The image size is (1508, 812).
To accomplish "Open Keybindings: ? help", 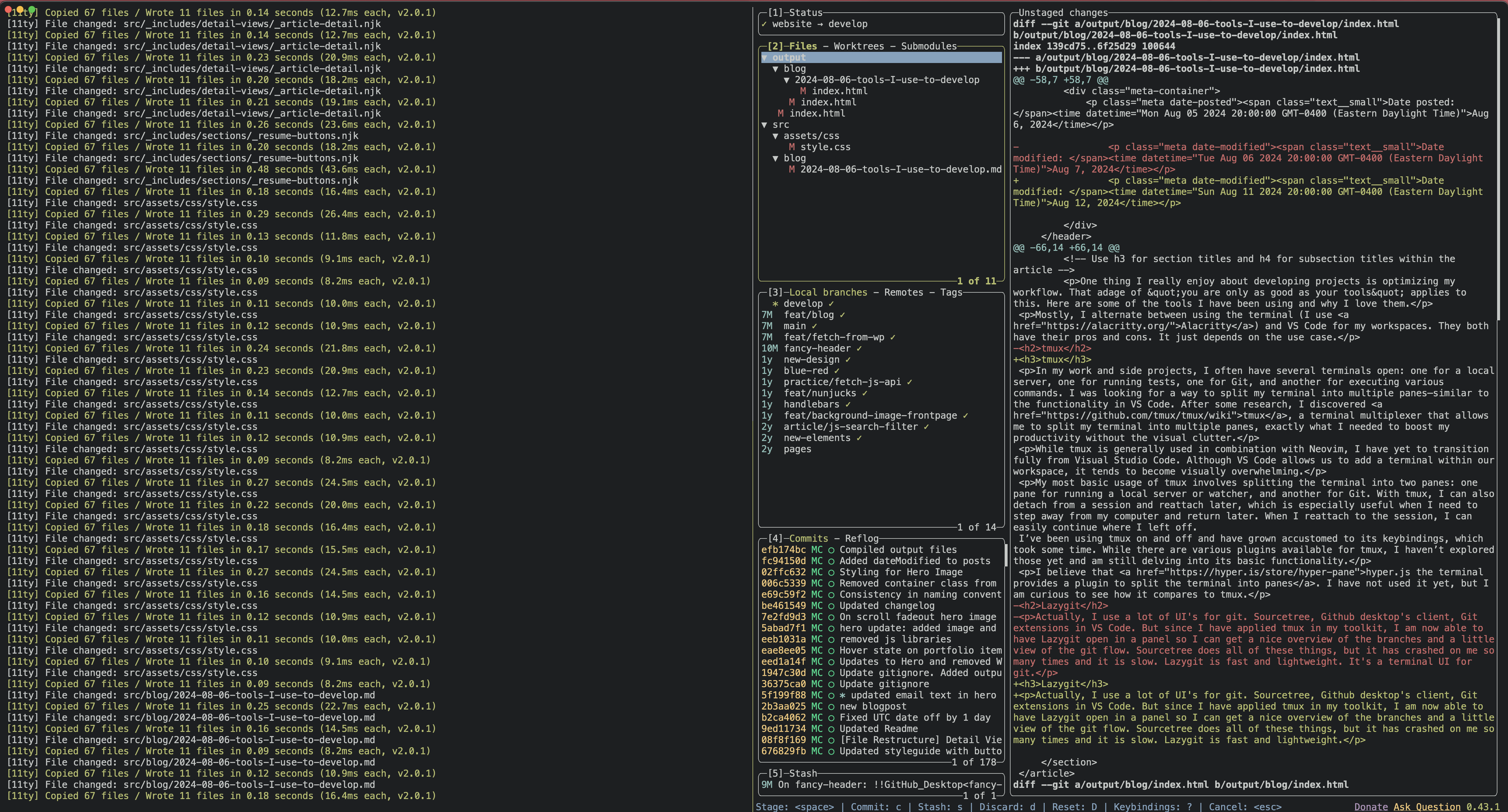I will [1153, 807].
